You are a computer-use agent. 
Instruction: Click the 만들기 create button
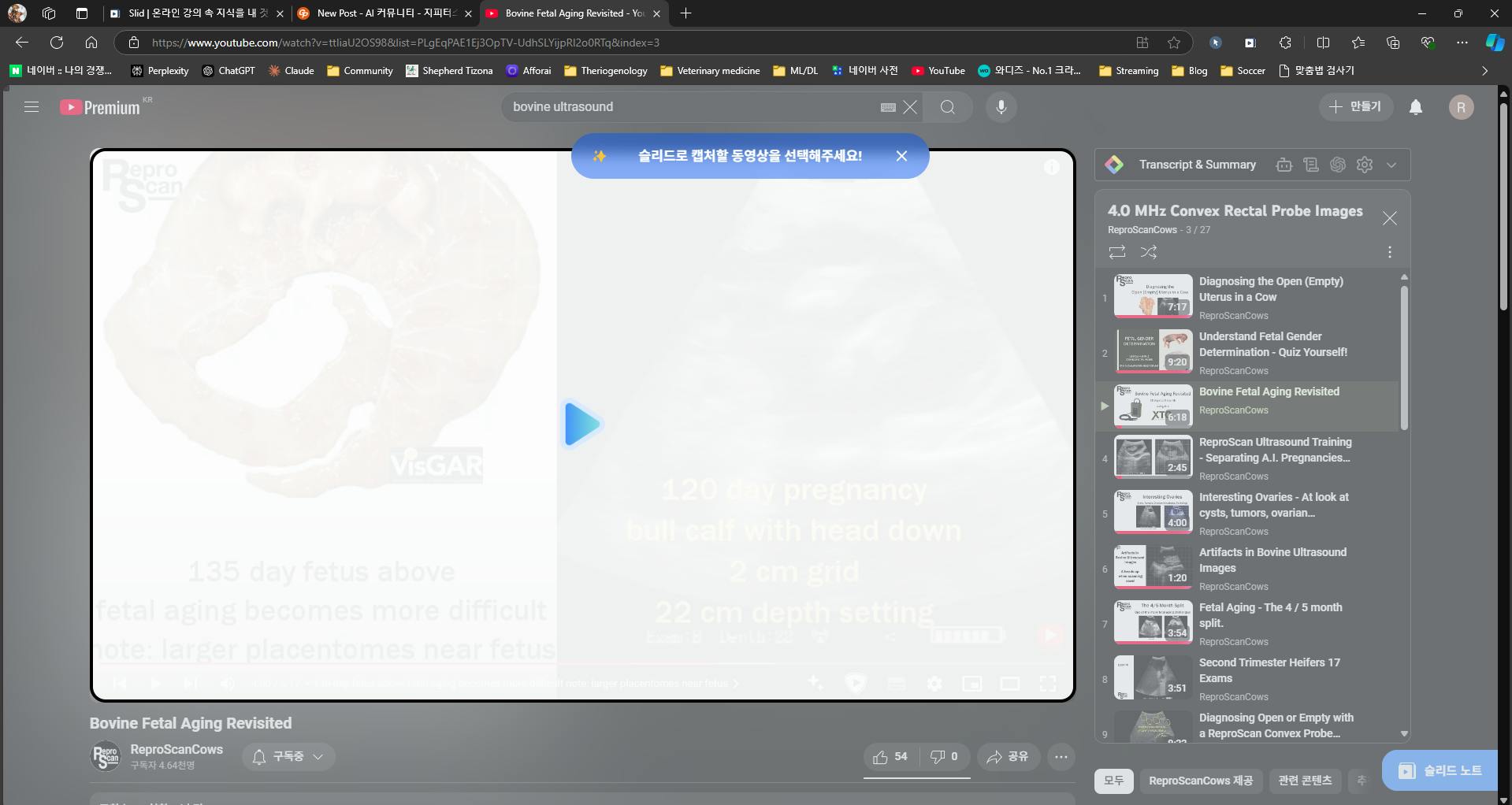[1356, 107]
